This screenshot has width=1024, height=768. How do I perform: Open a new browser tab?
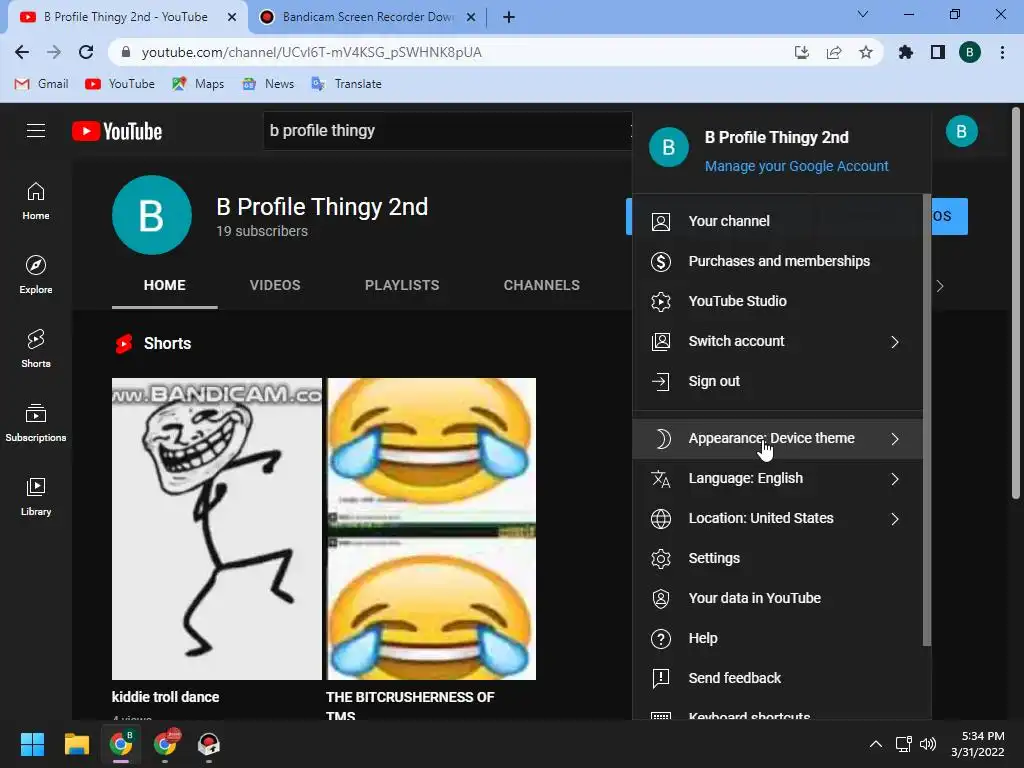pos(509,17)
